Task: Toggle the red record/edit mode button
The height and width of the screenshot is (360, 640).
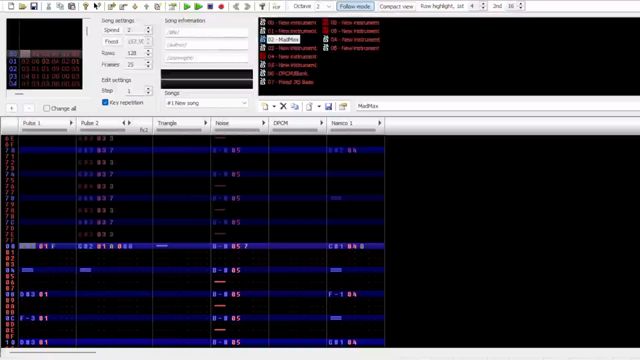Action: [221, 7]
